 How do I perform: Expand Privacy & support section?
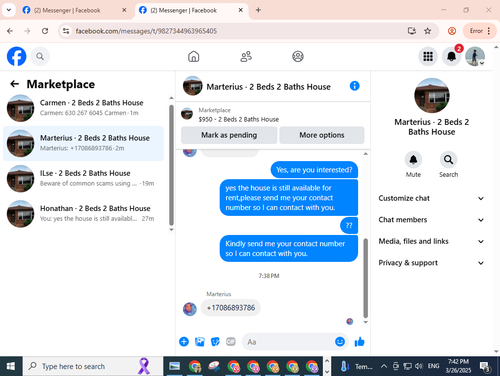click(x=431, y=263)
